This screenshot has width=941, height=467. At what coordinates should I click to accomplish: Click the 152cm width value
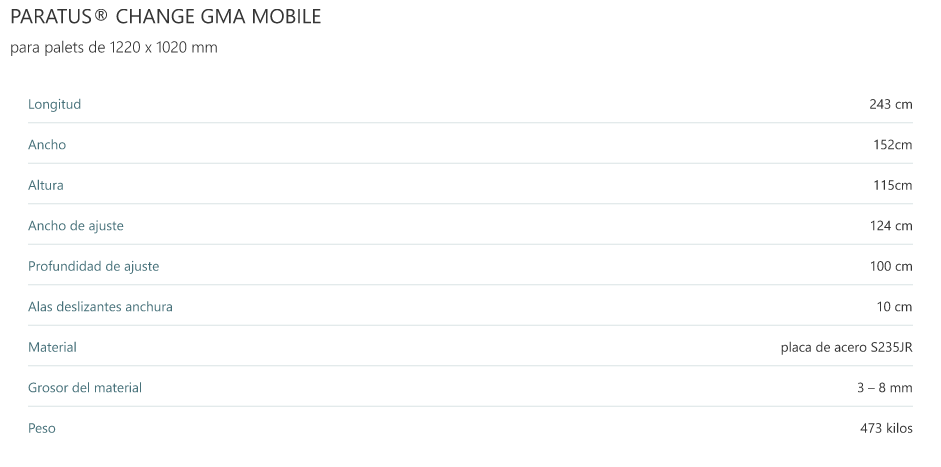click(x=892, y=145)
